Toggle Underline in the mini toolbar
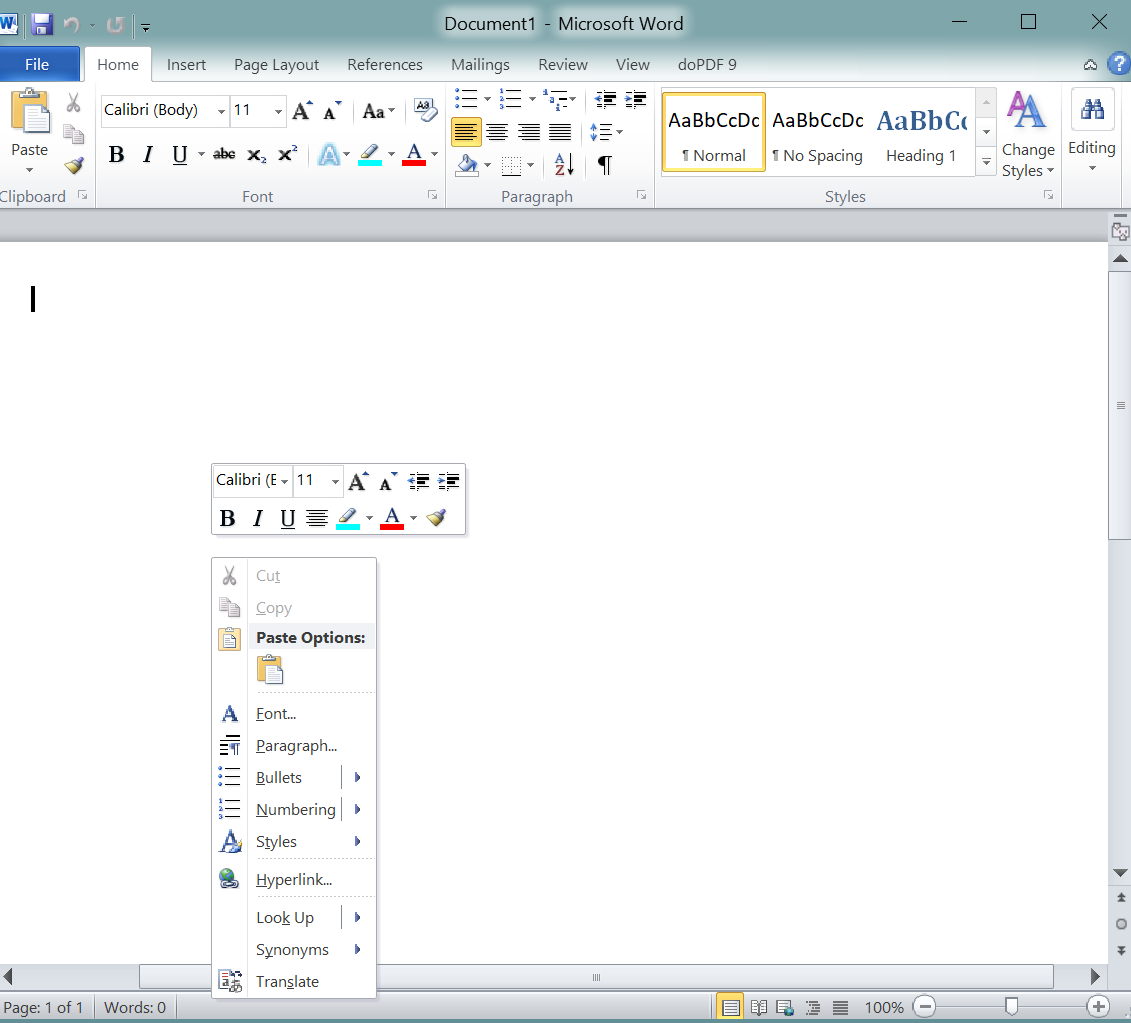Screen dimensions: 1131x1023 (x=287, y=518)
